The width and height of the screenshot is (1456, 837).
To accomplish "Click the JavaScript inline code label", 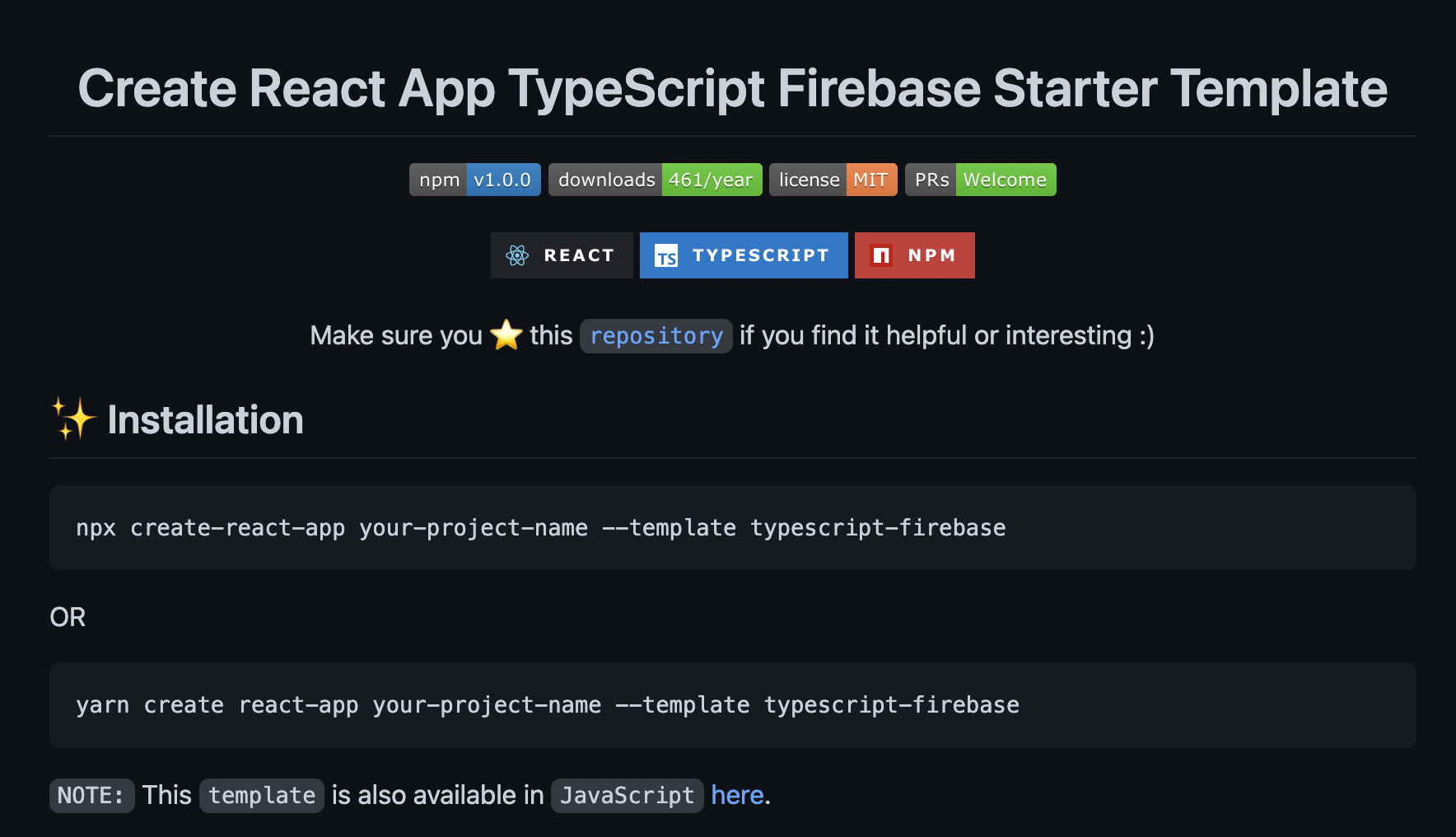I will (x=628, y=796).
